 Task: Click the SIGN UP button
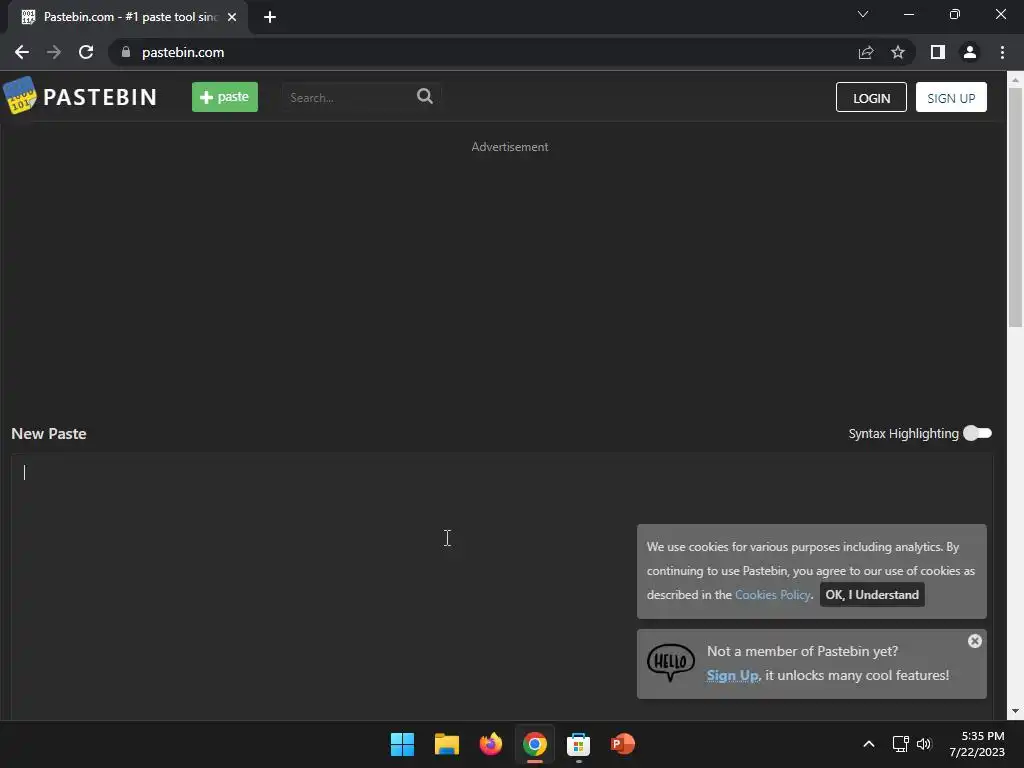tap(951, 97)
